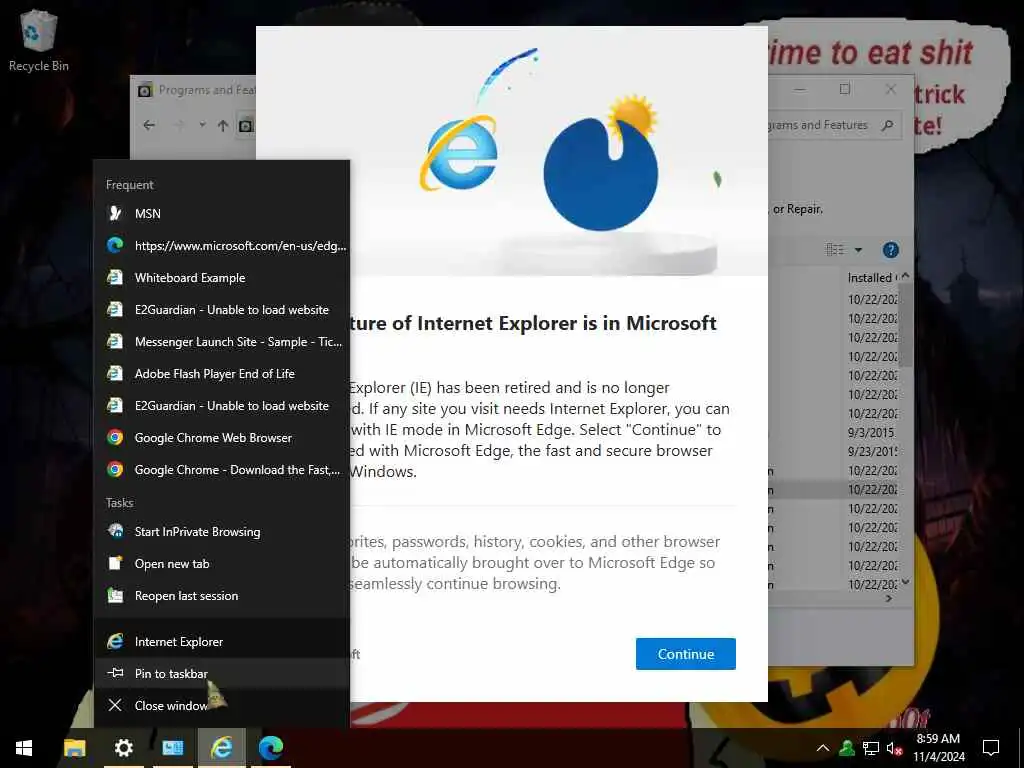The width and height of the screenshot is (1024, 768).
Task: Click the muted volume tray icon
Action: click(894, 748)
